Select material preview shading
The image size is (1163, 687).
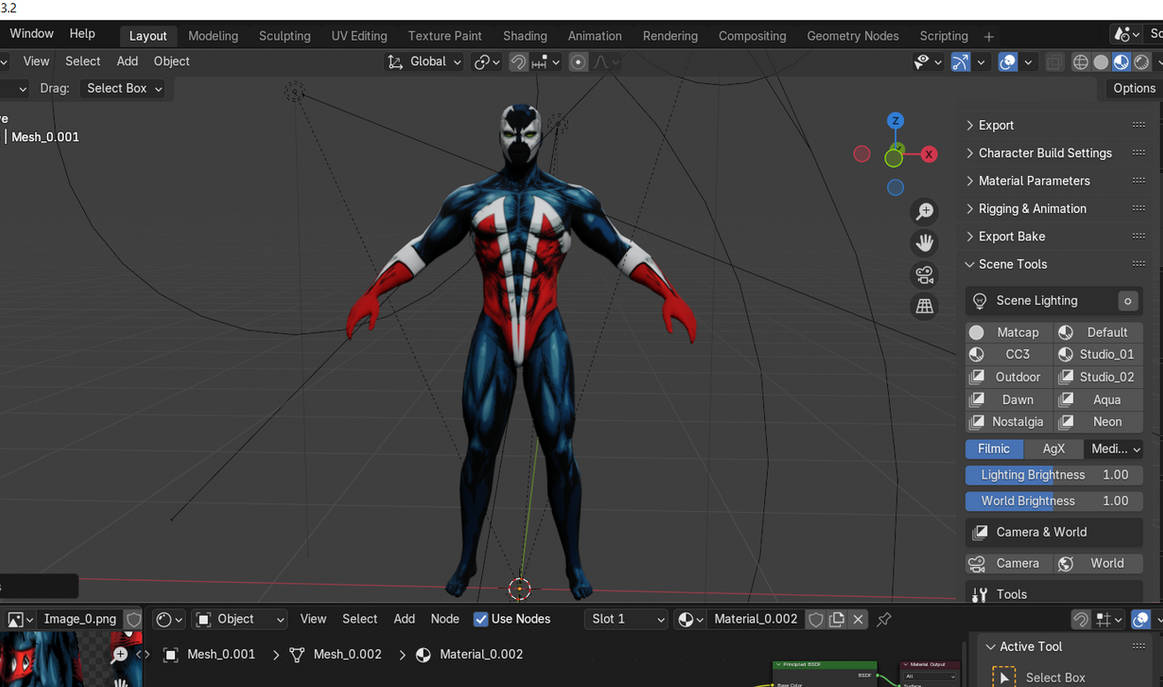click(x=1121, y=62)
